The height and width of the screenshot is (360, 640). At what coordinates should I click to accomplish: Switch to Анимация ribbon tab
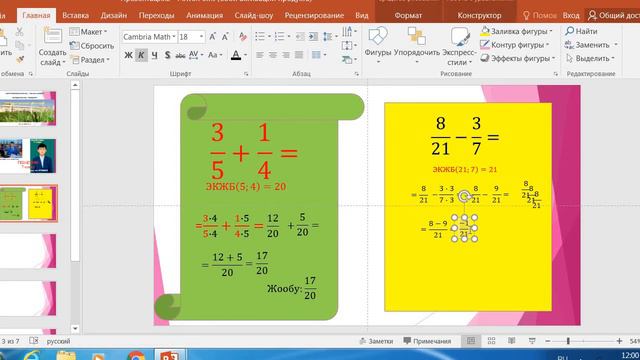[x=204, y=16]
